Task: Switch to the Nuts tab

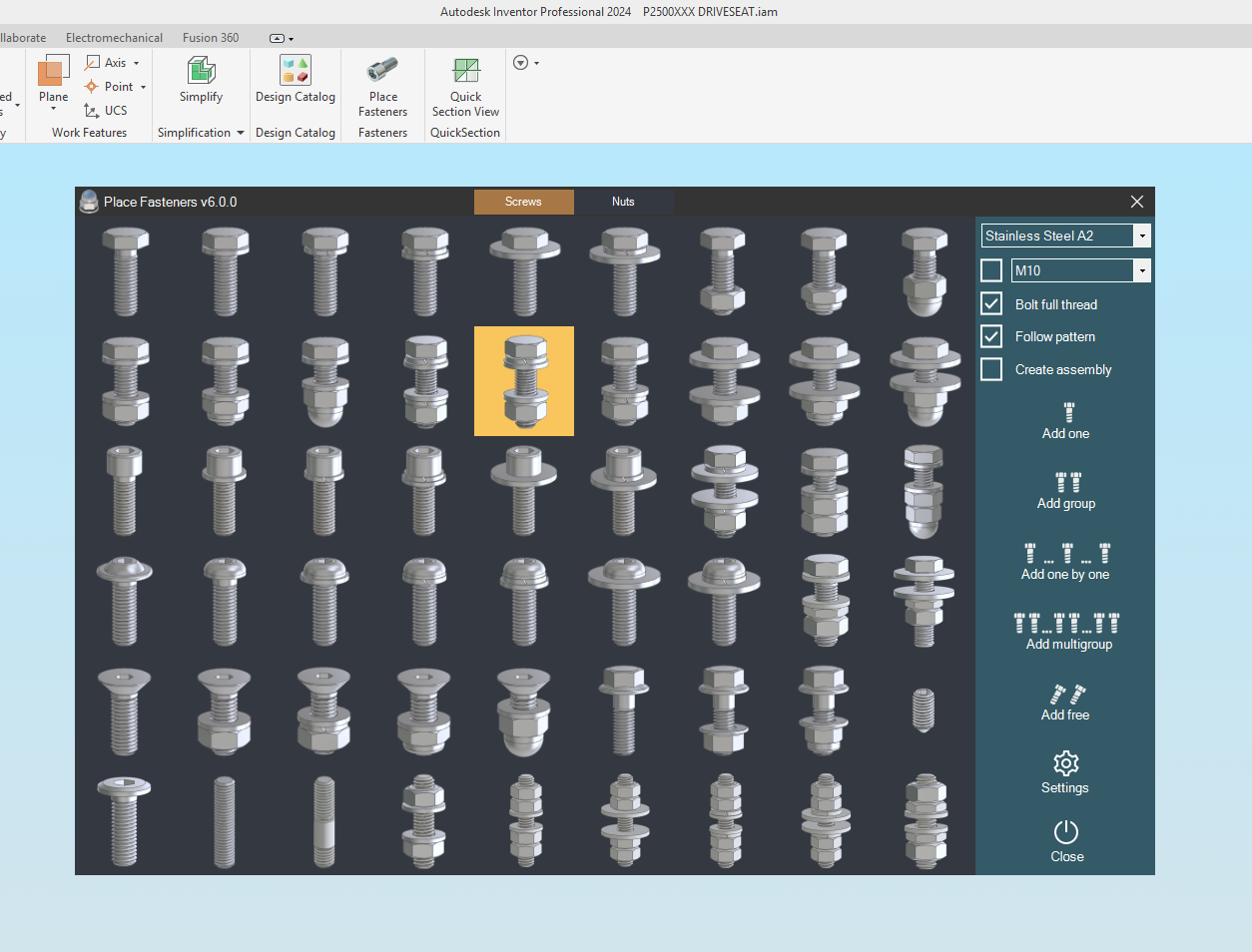Action: pyautogui.click(x=623, y=202)
